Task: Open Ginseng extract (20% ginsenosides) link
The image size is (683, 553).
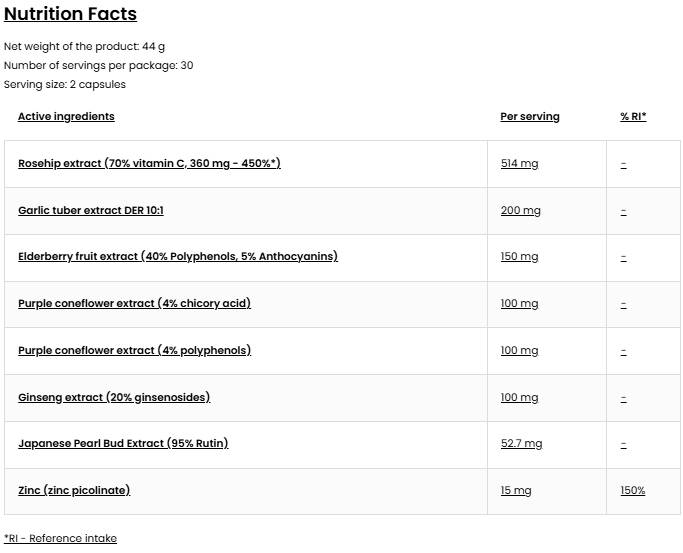Action: tap(113, 397)
